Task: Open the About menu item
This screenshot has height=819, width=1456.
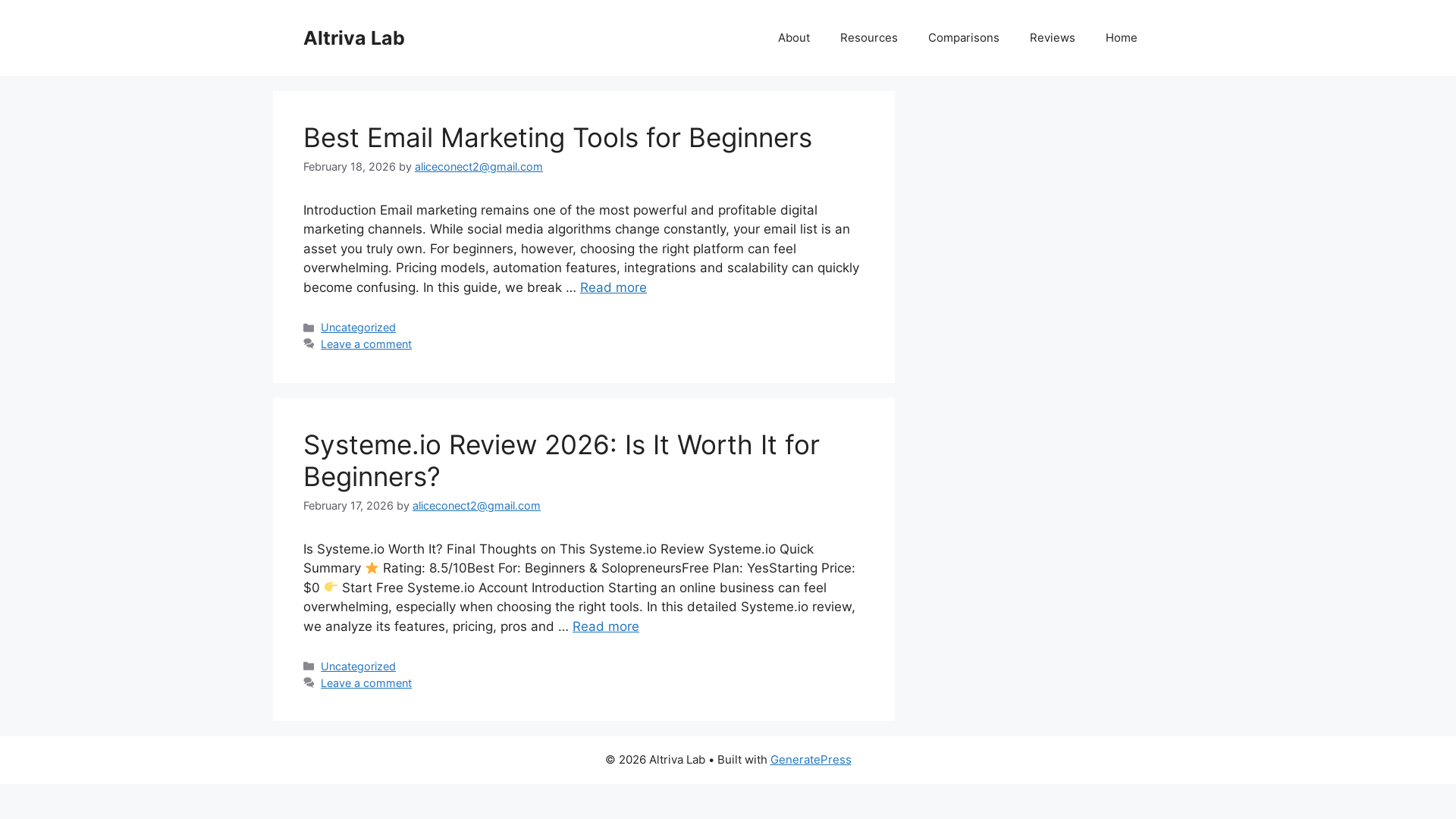Action: click(793, 38)
